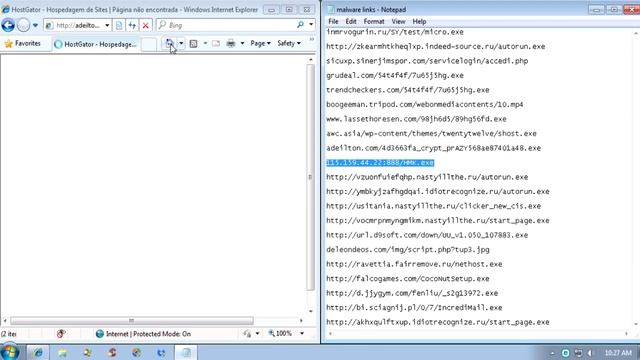Select the Notepad taskbar button
640x360 pixels.
click(186, 352)
